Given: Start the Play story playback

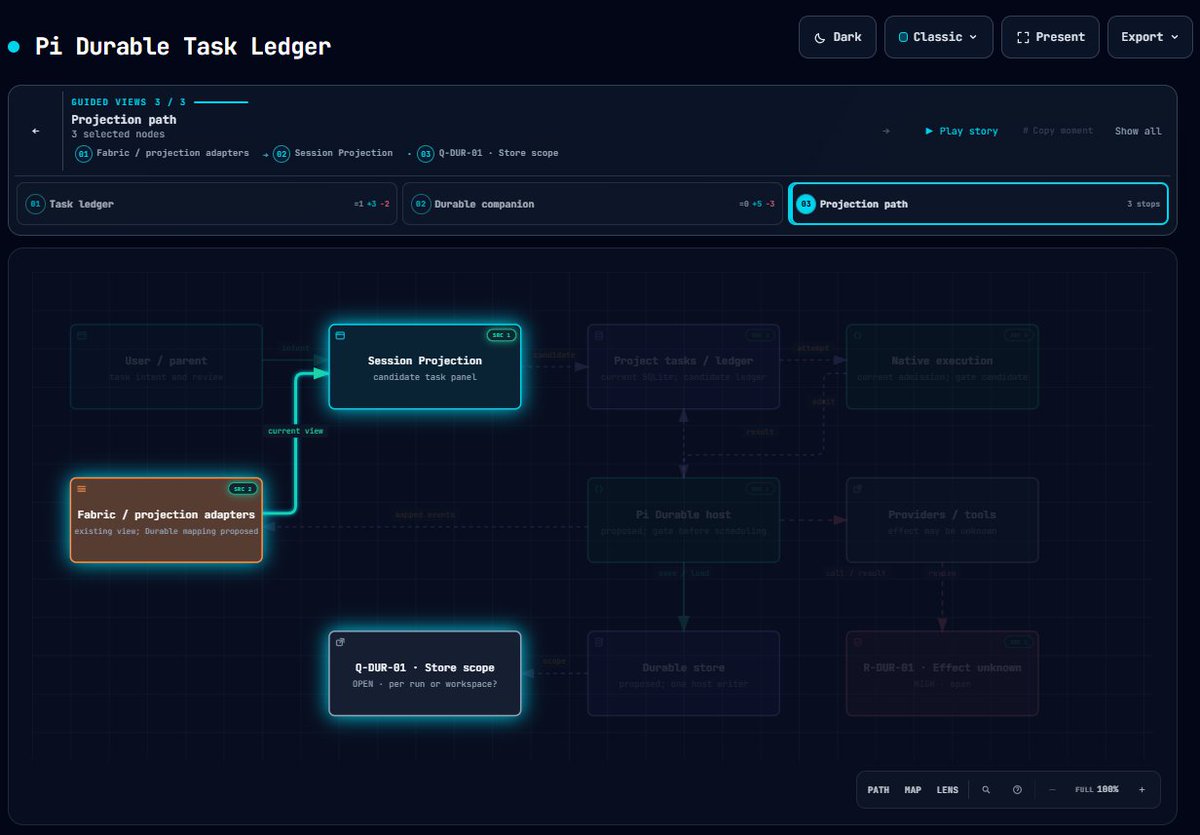Looking at the screenshot, I should point(961,131).
